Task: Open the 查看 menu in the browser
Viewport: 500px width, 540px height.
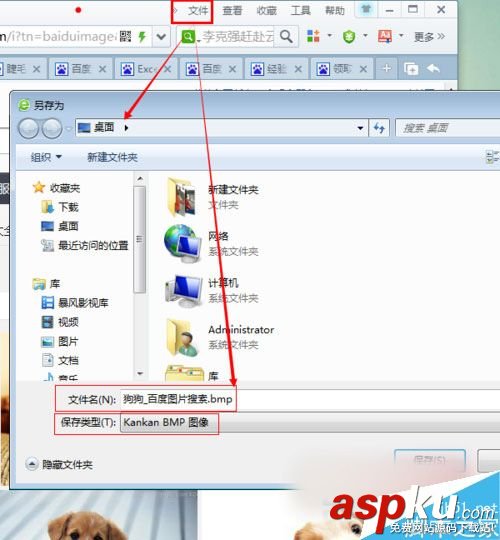Action: [232, 10]
